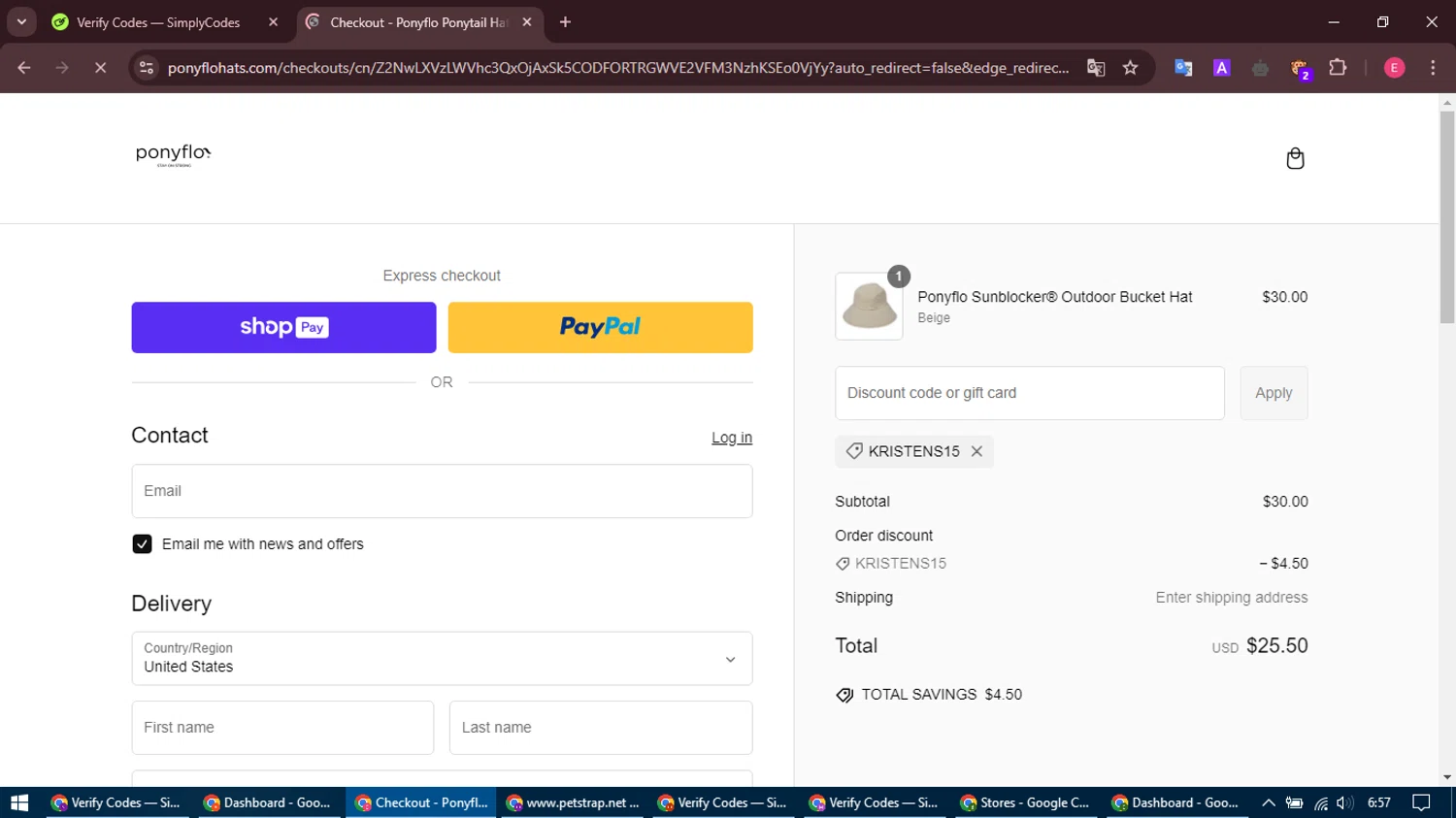The width and height of the screenshot is (1456, 818).
Task: Open the Google Translate extension
Action: coord(1183,68)
